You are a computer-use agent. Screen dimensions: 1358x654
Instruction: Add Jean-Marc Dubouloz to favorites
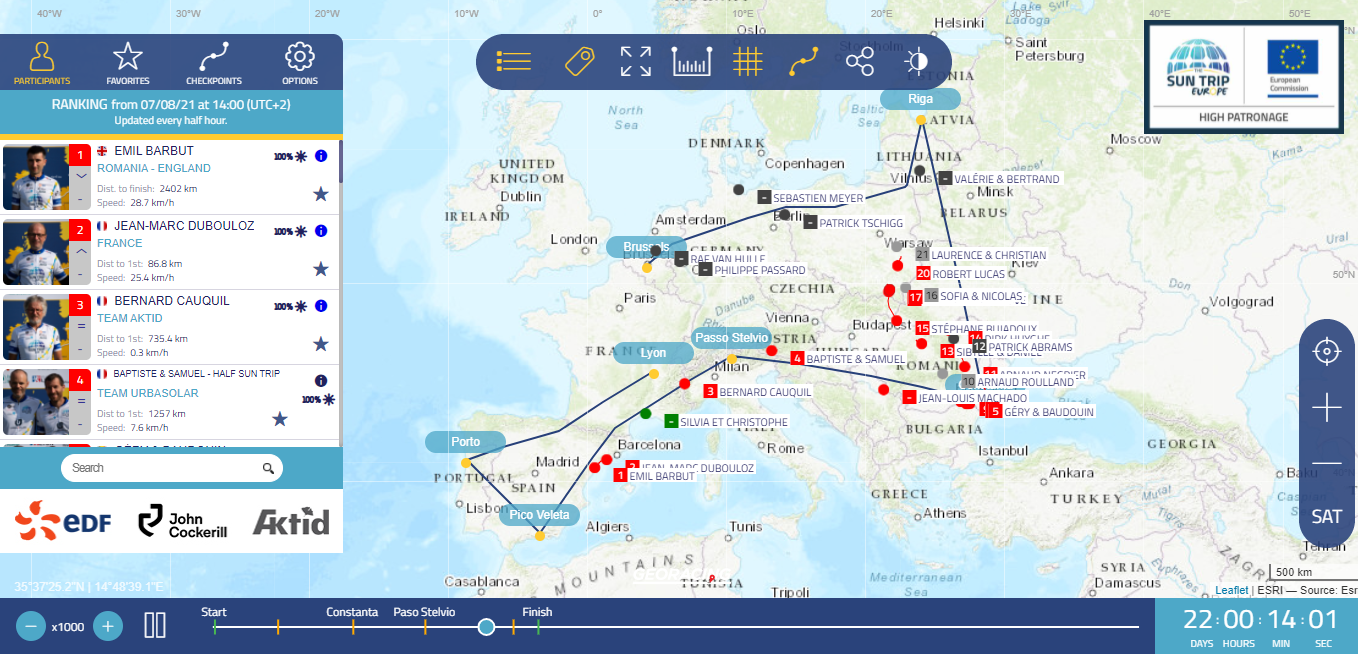[321, 269]
